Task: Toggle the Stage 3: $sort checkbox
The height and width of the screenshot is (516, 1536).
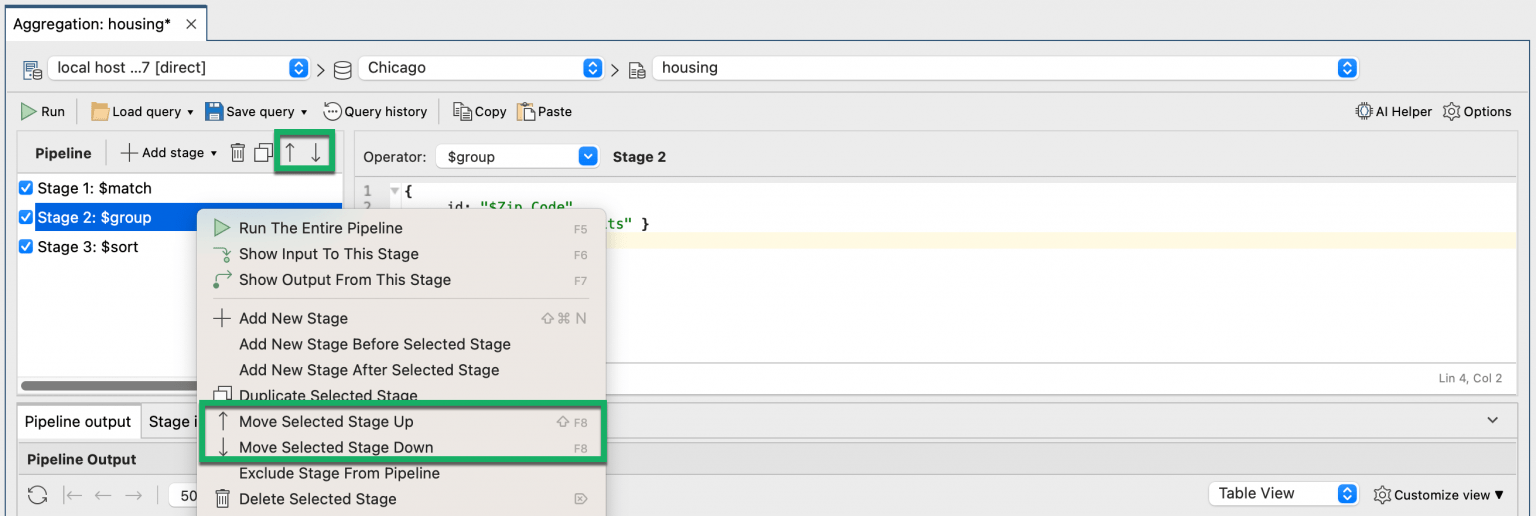Action: (27, 247)
